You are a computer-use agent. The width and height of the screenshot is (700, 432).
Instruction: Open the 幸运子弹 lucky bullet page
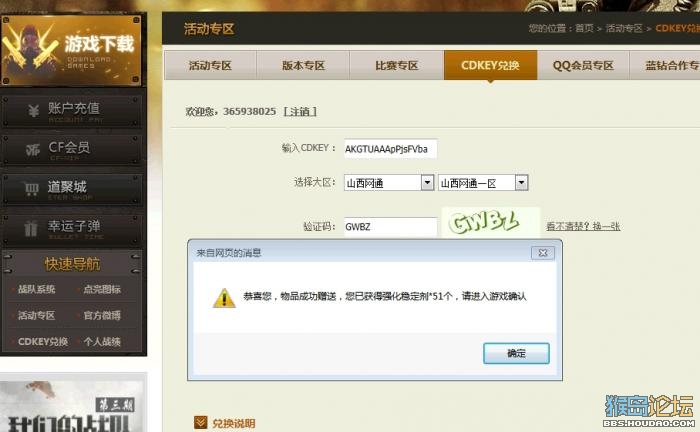coord(71,228)
